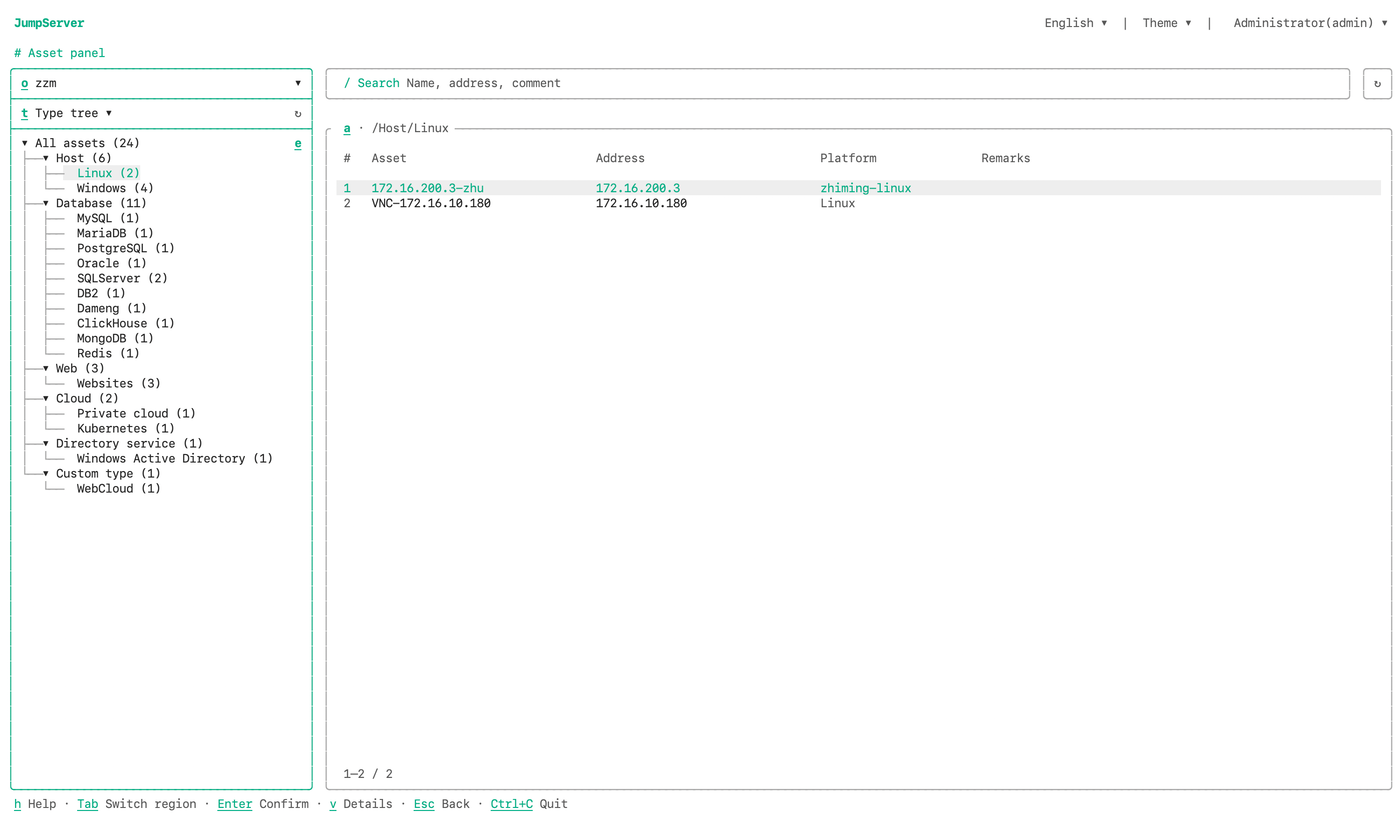Click the 'a' shortcut beside /Host/Linux
The height and width of the screenshot is (828, 1400).
[347, 128]
